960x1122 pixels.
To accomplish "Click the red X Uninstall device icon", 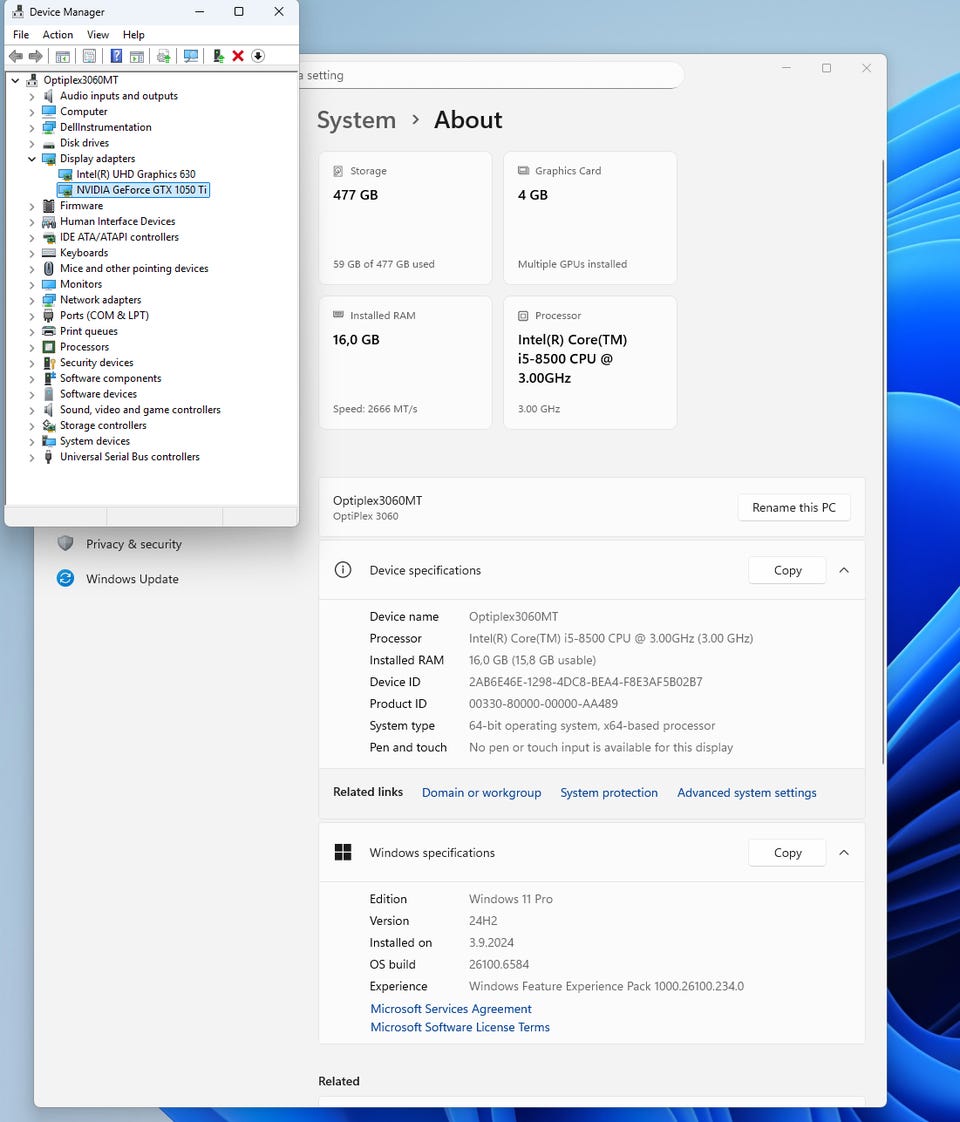I will click(x=238, y=56).
